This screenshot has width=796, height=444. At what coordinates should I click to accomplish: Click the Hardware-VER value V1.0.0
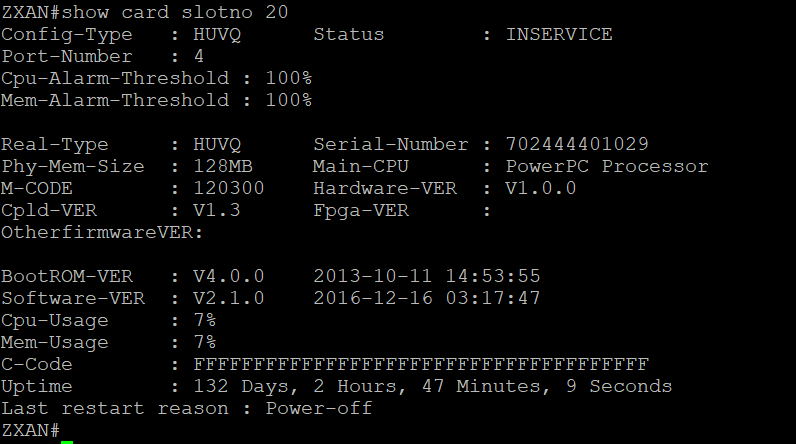[x=540, y=188]
